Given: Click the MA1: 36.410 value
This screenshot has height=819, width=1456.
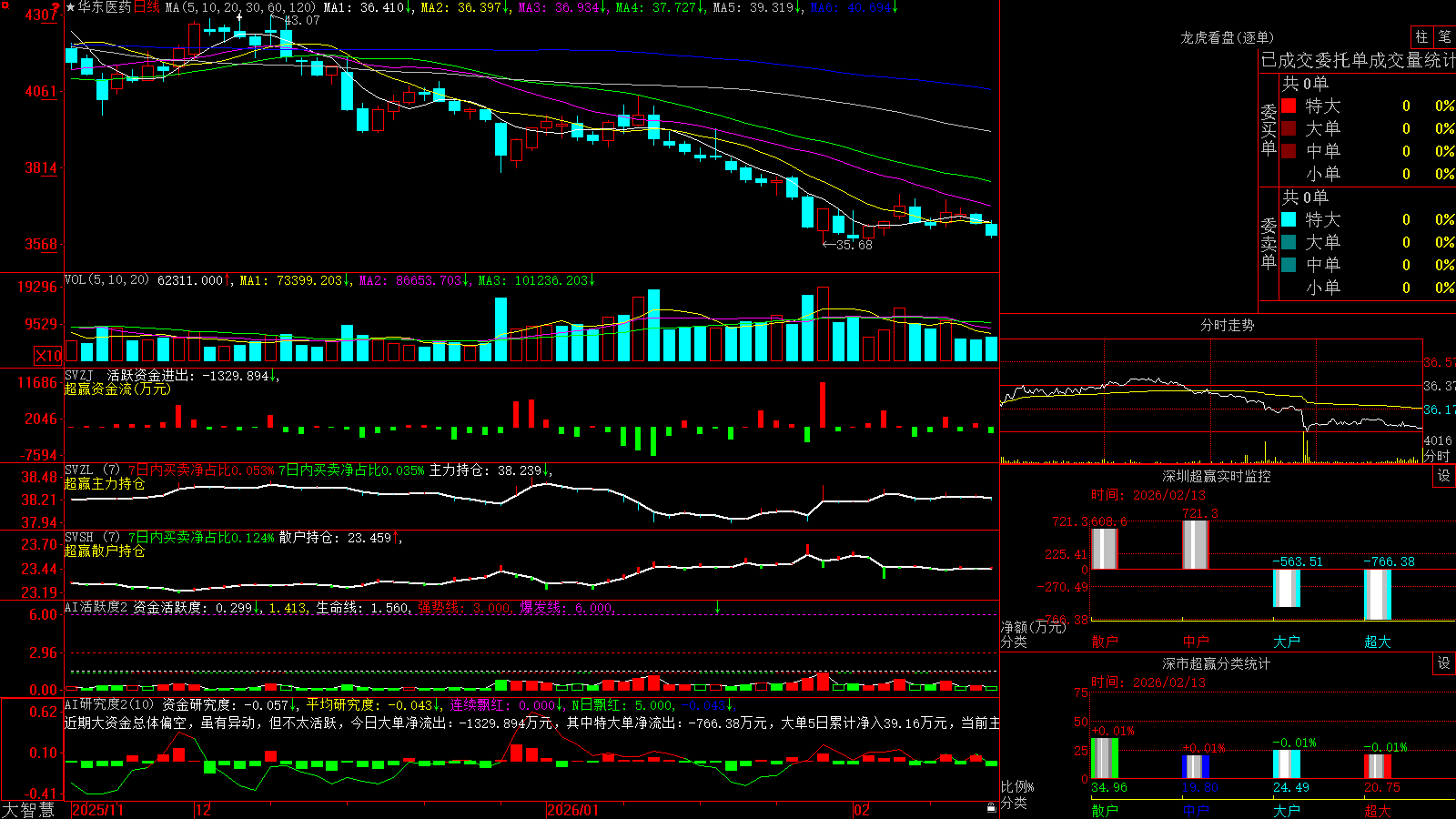Looking at the screenshot, I should [364, 7].
